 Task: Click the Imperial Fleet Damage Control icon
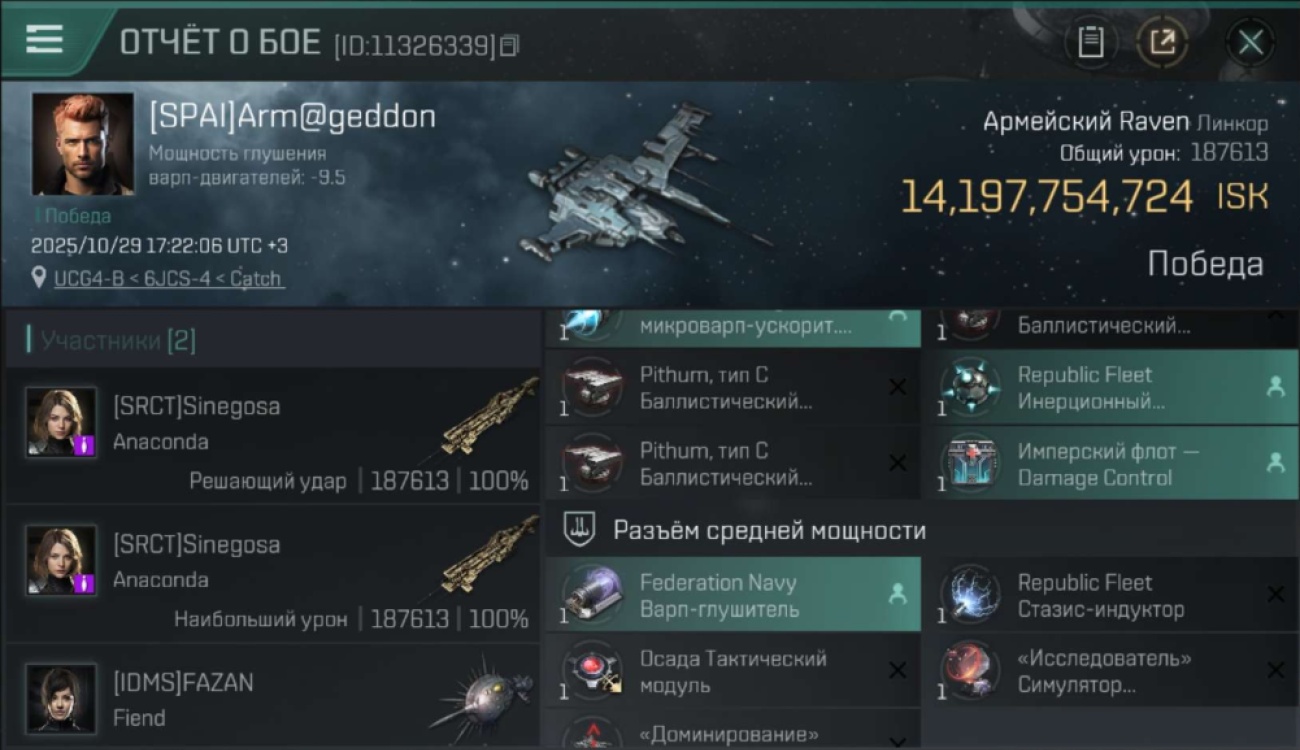click(968, 464)
